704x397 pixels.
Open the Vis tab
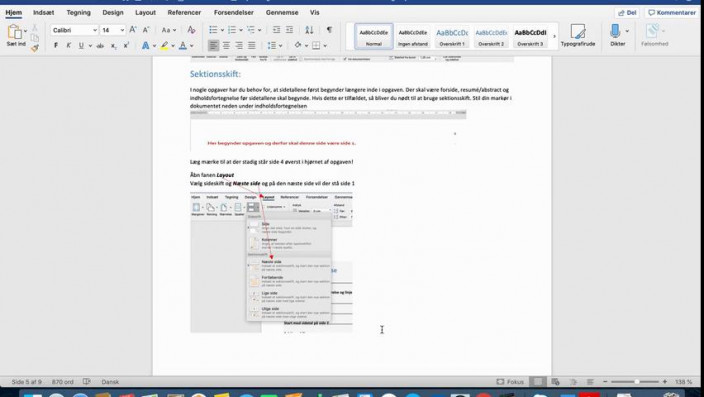(x=315, y=13)
